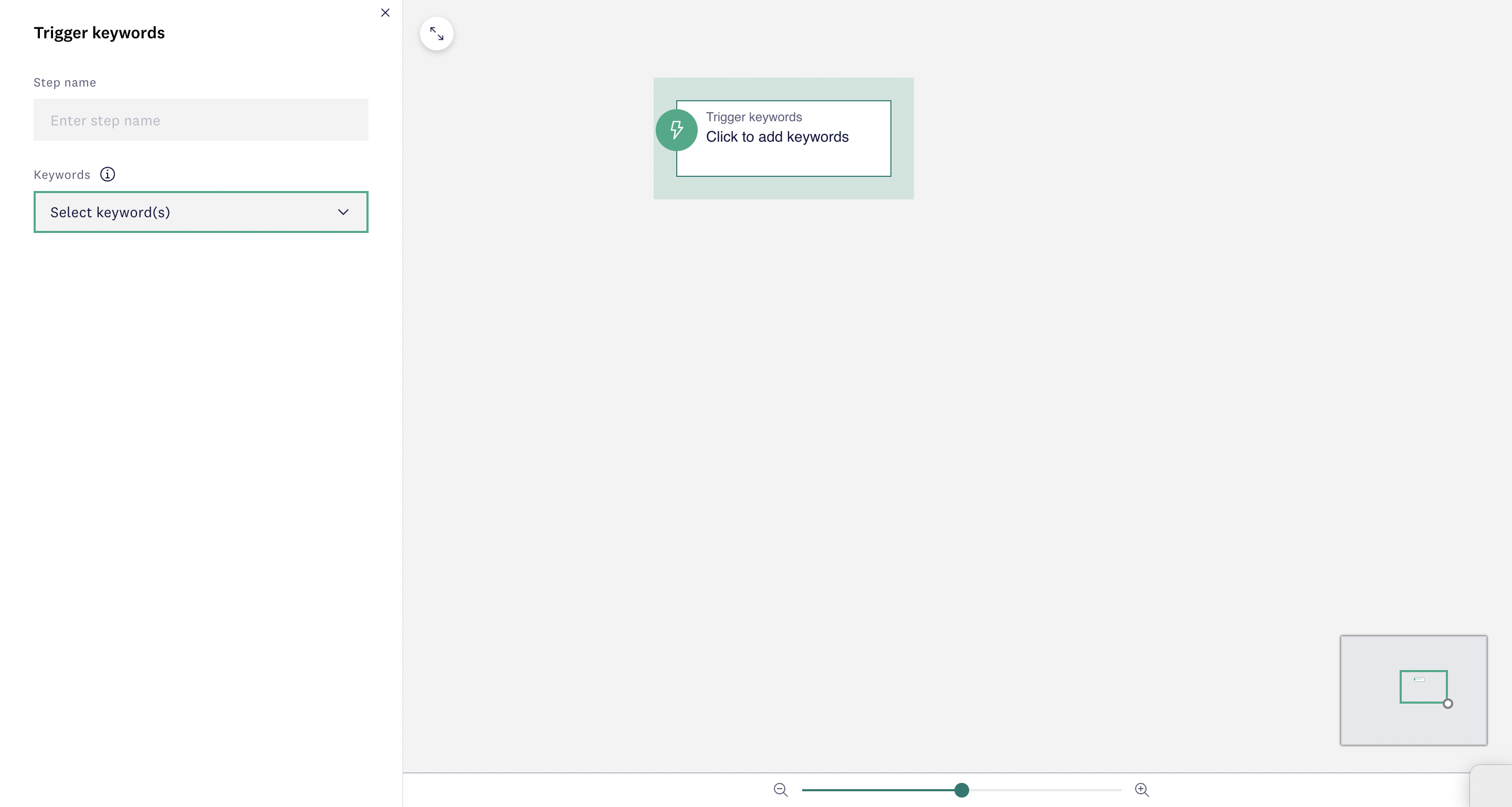1512x807 pixels.
Task: Click the minimap resize handle circle
Action: point(1448,704)
